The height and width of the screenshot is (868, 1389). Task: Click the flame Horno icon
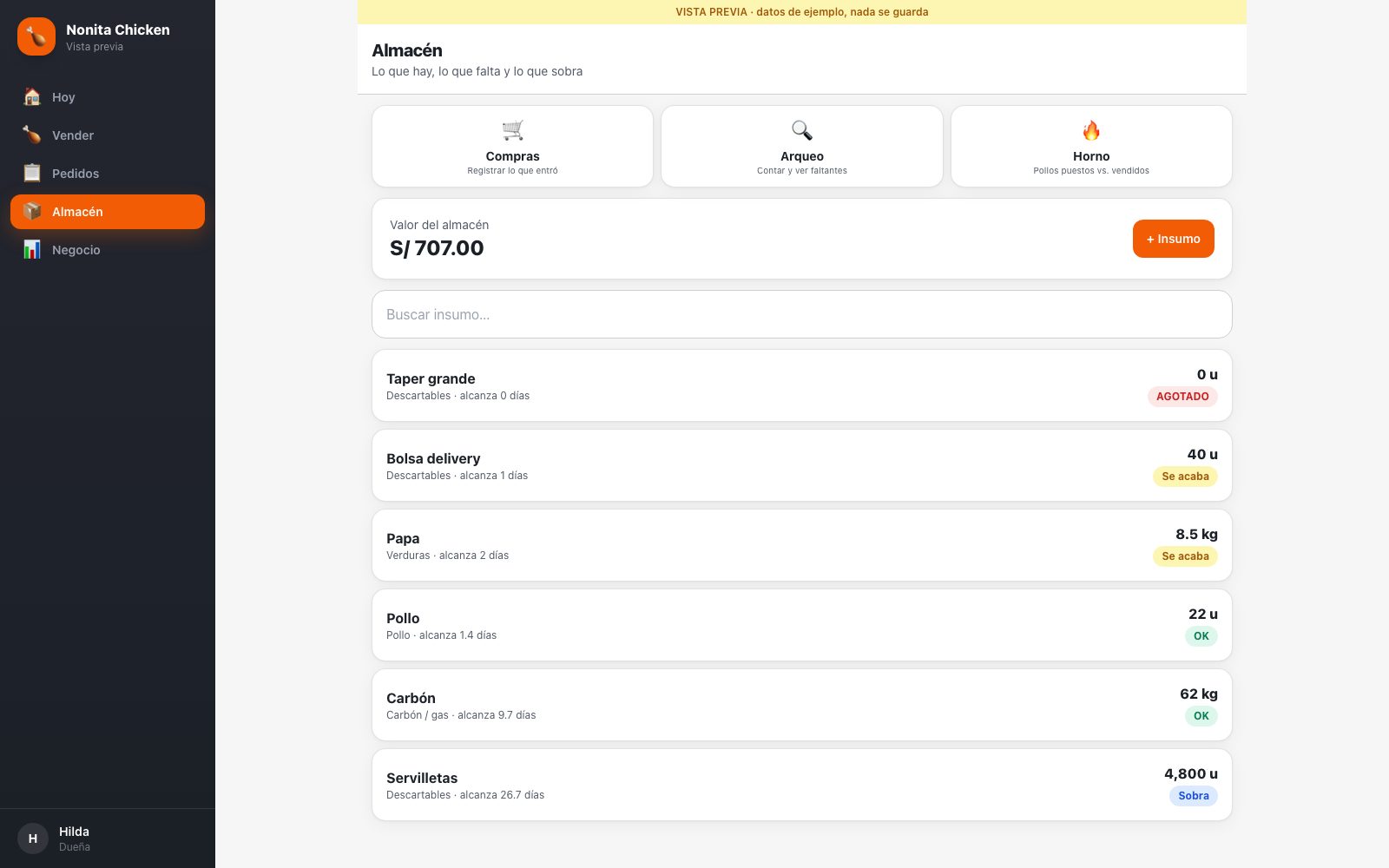pos(1091,130)
